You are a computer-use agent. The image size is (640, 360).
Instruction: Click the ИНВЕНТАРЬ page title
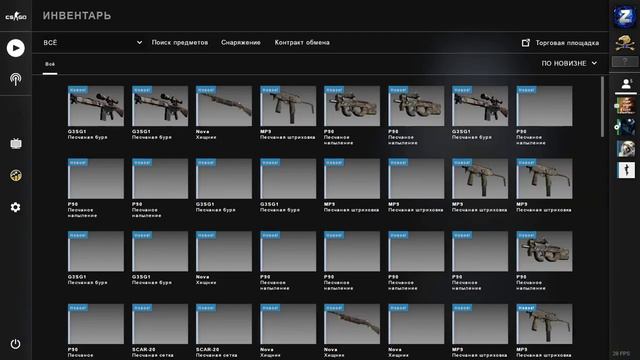pos(77,16)
